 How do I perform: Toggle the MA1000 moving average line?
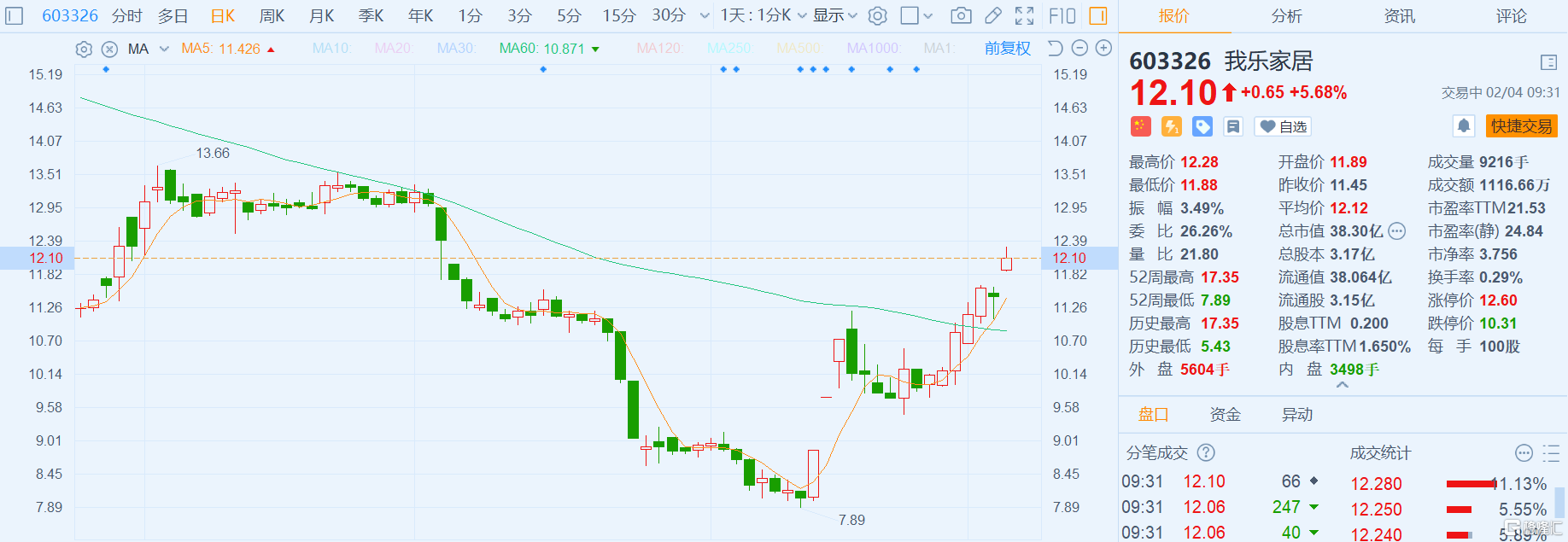click(874, 49)
